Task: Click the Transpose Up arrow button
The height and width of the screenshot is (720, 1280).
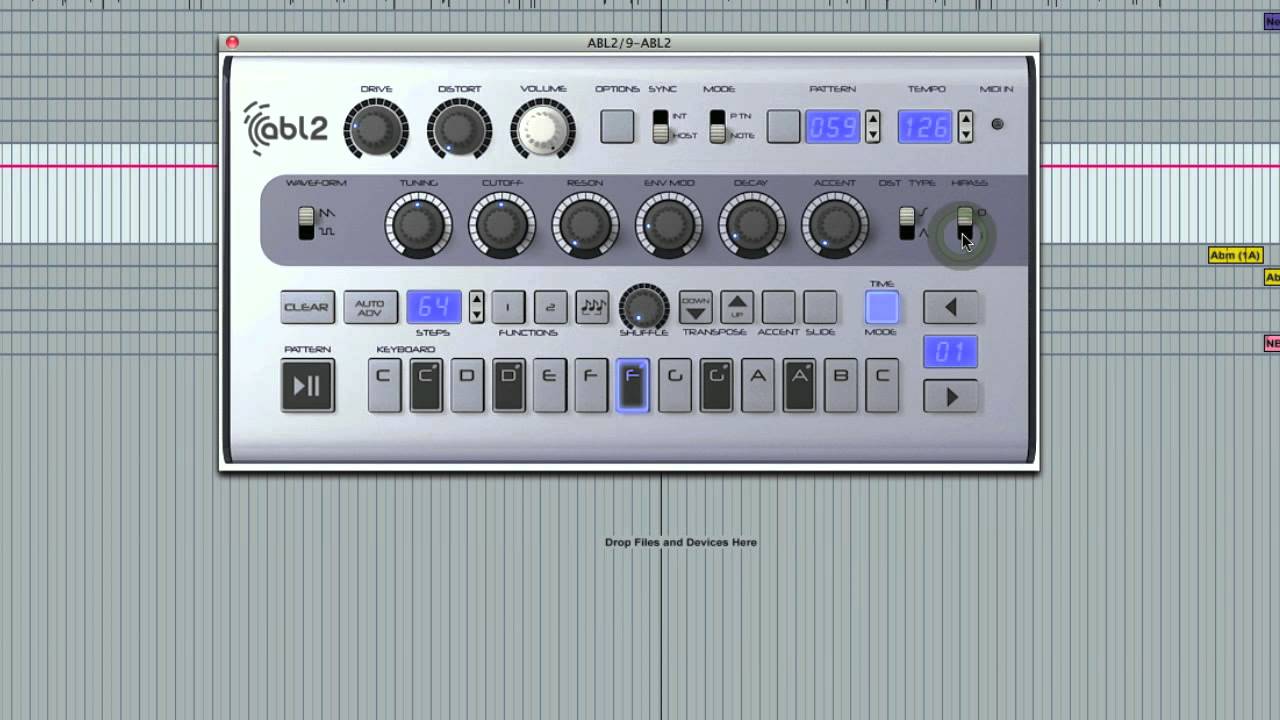Action: click(737, 307)
